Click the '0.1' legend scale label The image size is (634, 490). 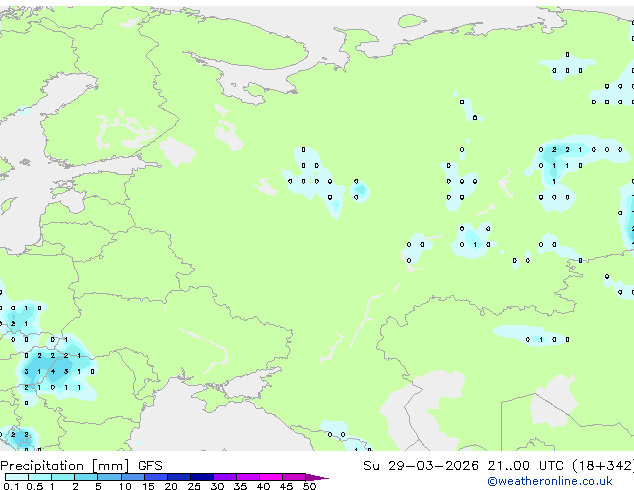tap(12, 486)
